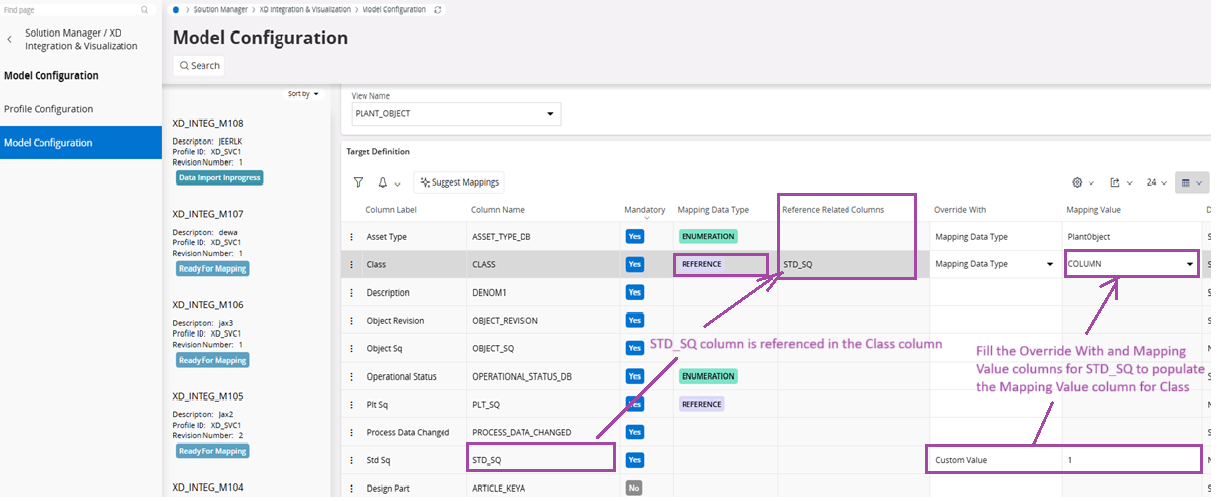Open row menu for Asset Type
Image resolution: width=1220 pixels, height=501 pixels.
[351, 237]
